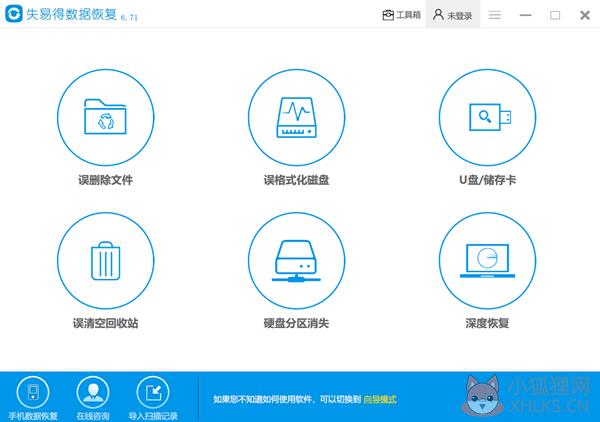Image resolution: width=600 pixels, height=422 pixels.
Task: Click the U盘/储存卡 label
Action: point(487,180)
